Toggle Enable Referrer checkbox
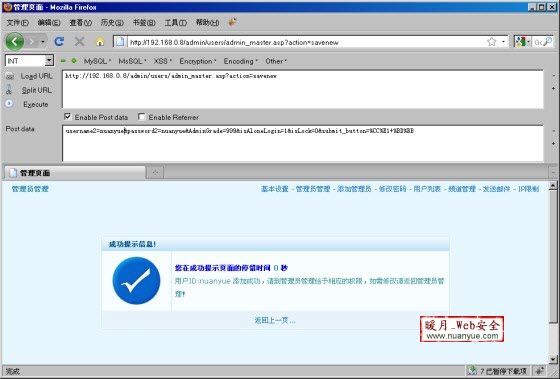 tap(141, 117)
